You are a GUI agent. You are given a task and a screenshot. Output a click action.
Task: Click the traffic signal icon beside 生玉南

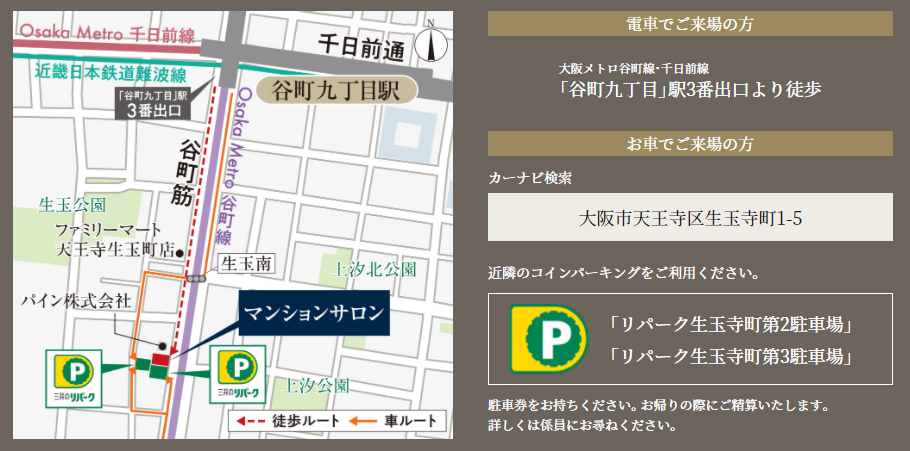pos(201,280)
